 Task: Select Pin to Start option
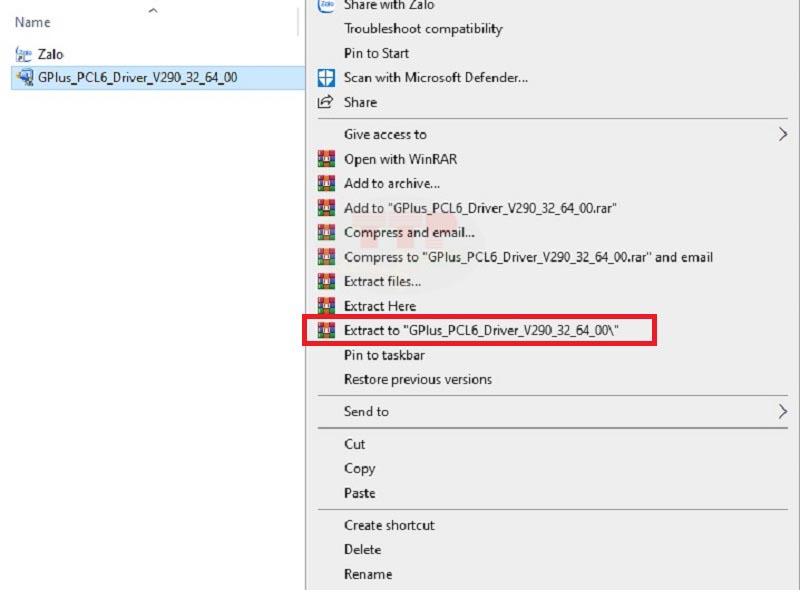coord(376,53)
